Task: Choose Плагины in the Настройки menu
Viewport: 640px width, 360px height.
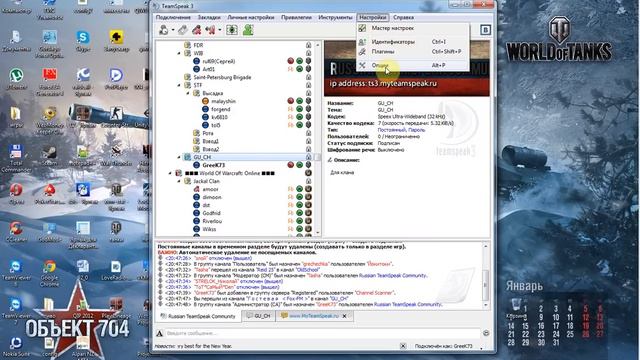Action: [413, 51]
